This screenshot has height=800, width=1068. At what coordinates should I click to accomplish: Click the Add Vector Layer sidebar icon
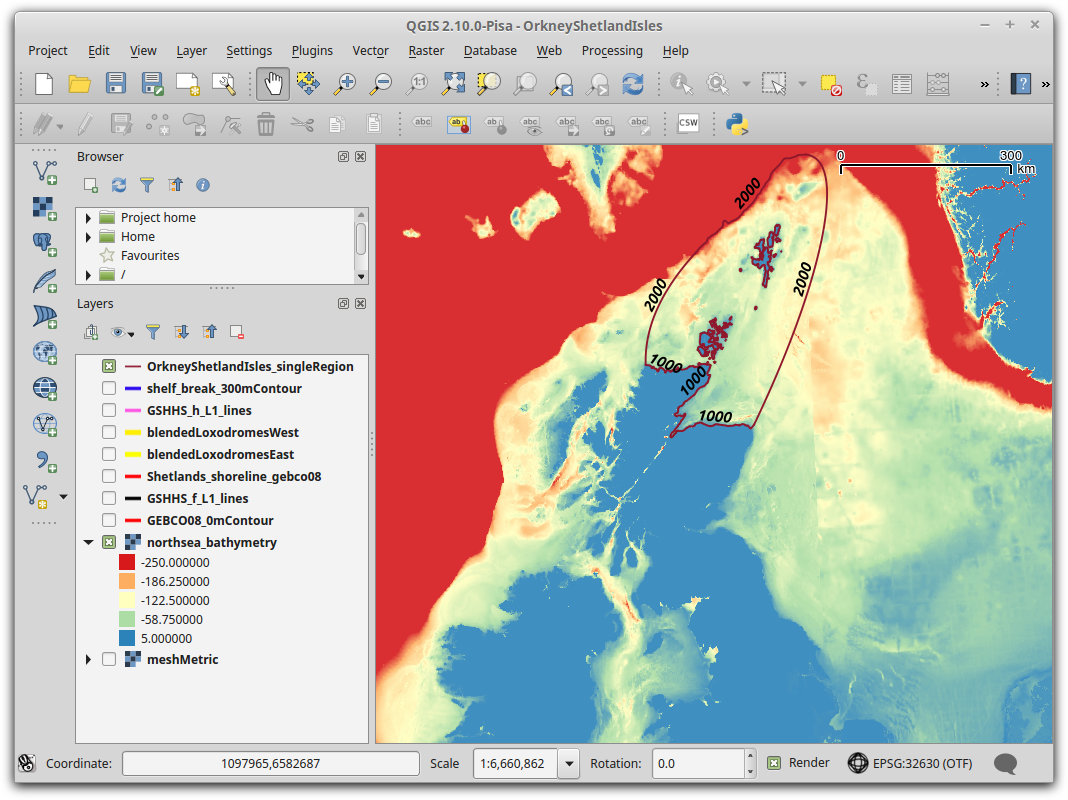pyautogui.click(x=45, y=172)
